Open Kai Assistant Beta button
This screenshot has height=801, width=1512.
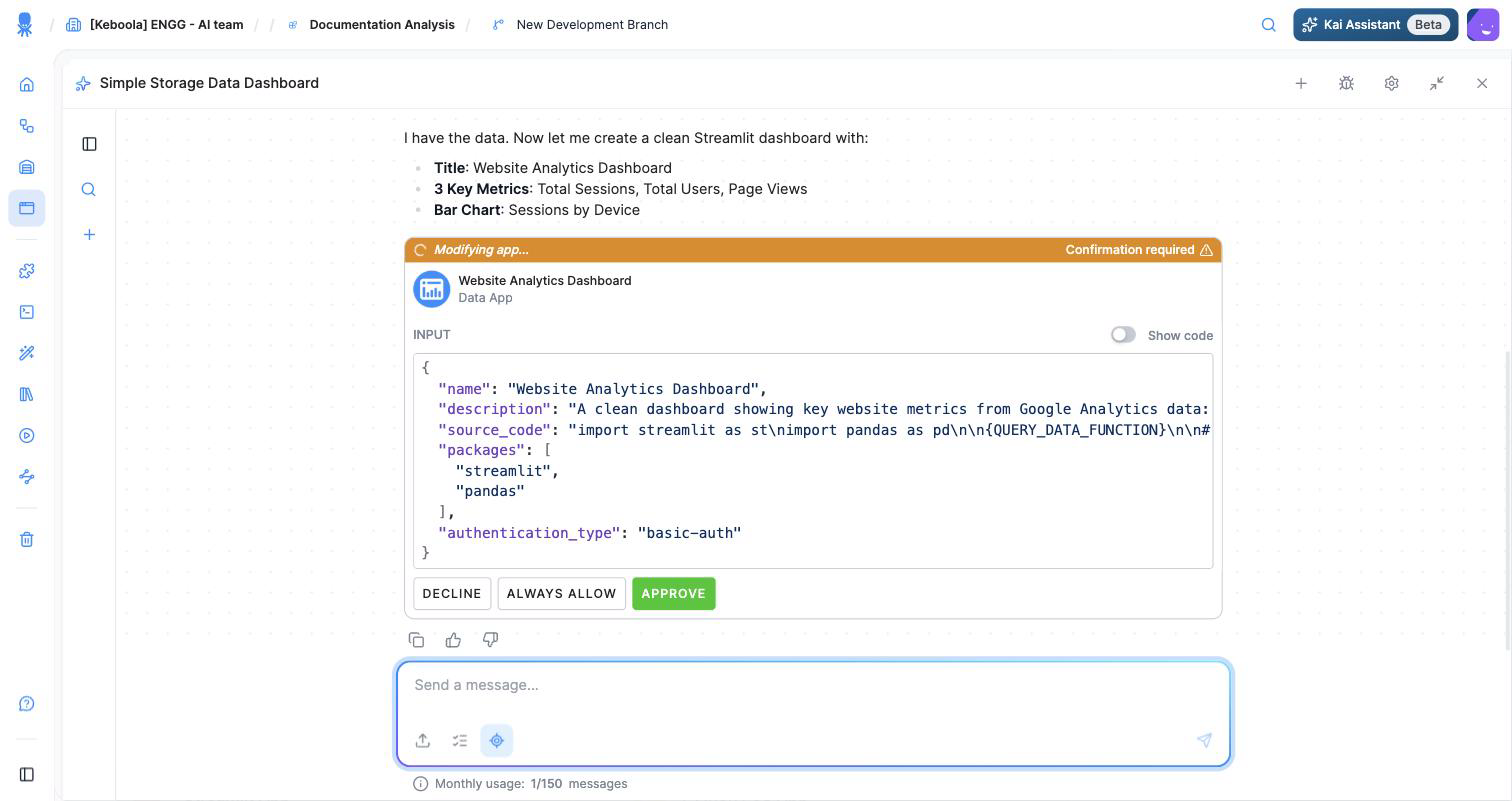tap(1375, 25)
